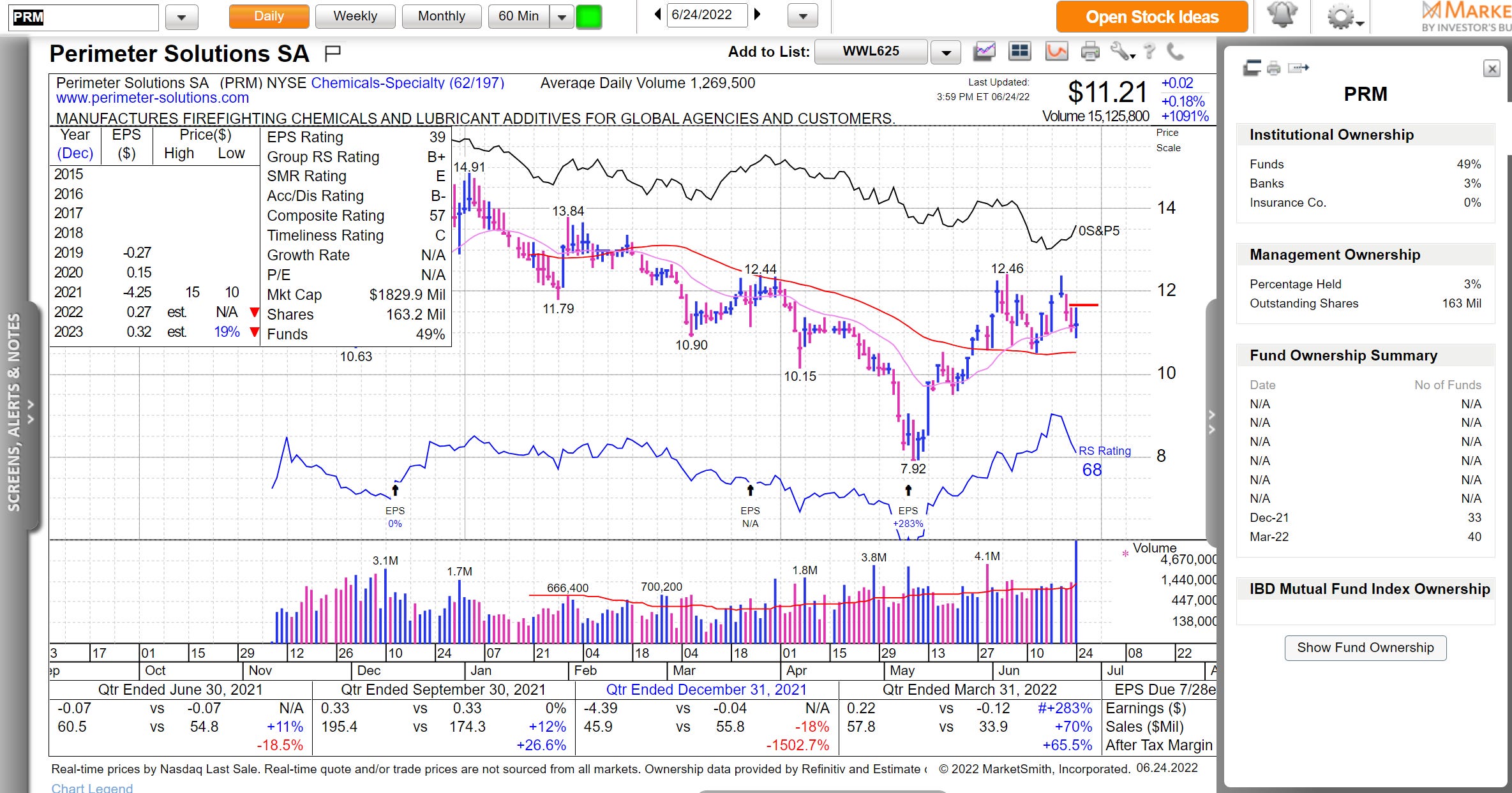Click the Mkt Cap $1829.9 Mil row

[356, 295]
